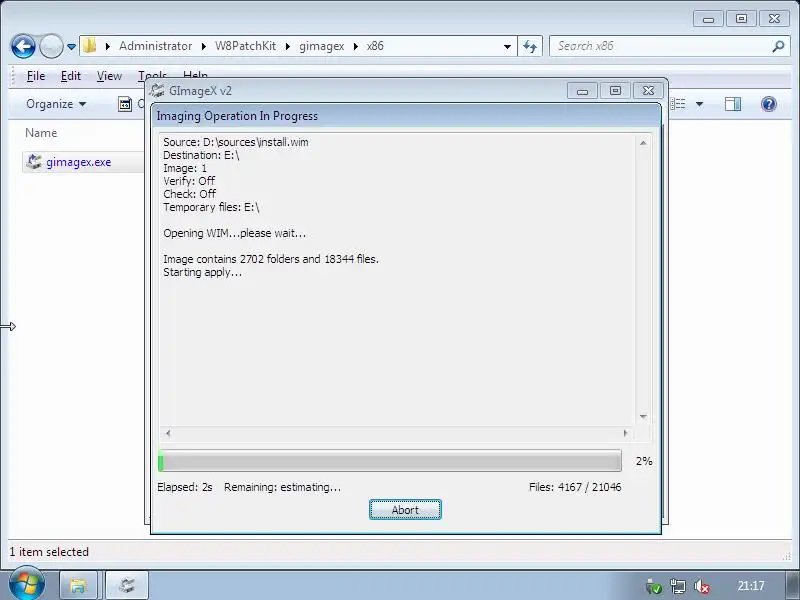Click the Image: 1 log line

coord(185,168)
